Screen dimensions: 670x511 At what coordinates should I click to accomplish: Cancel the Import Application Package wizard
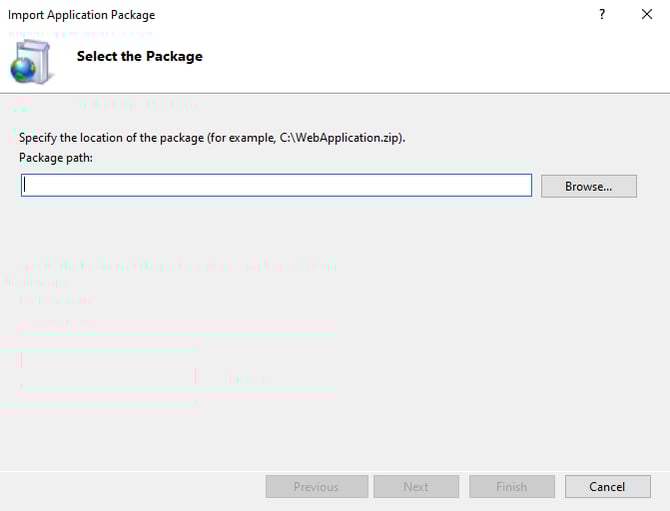click(x=608, y=487)
